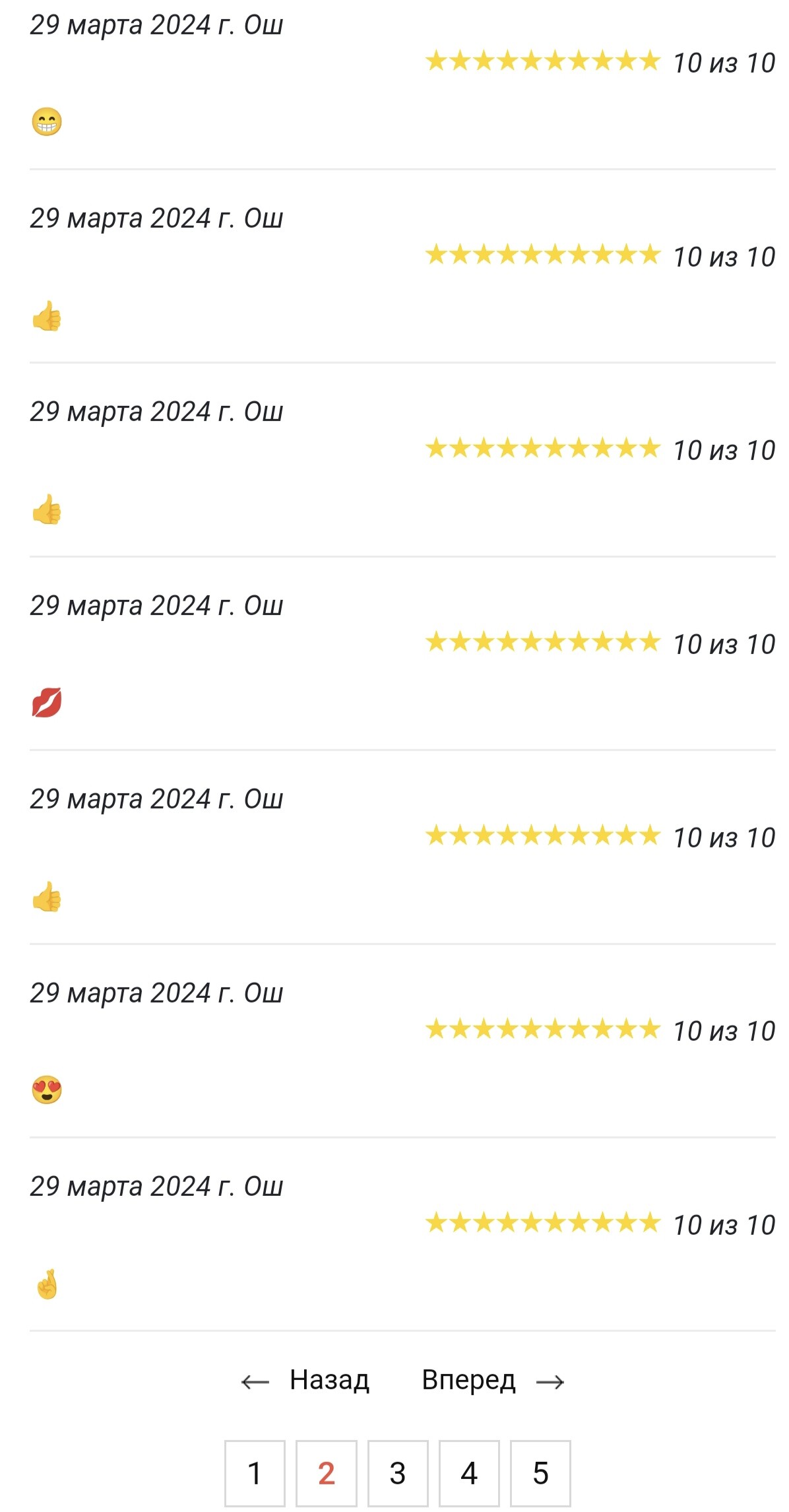Open page 3 of reviews
This screenshot has width=789, height=1512.
point(398,1473)
